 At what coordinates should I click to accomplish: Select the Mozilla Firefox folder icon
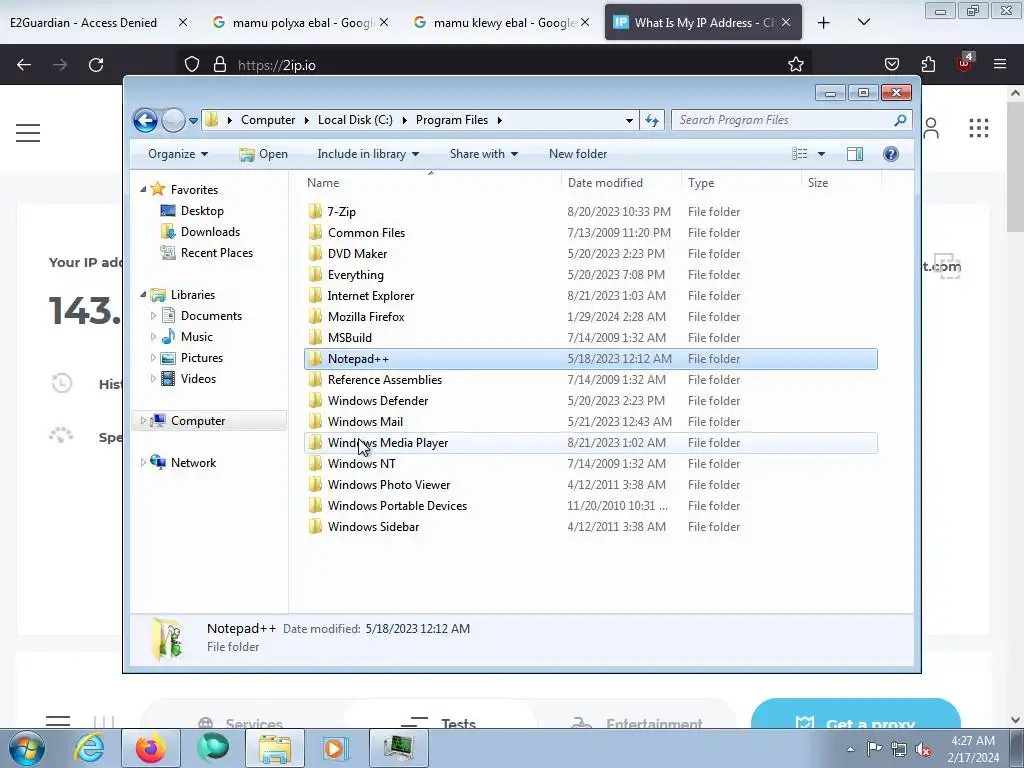click(315, 316)
